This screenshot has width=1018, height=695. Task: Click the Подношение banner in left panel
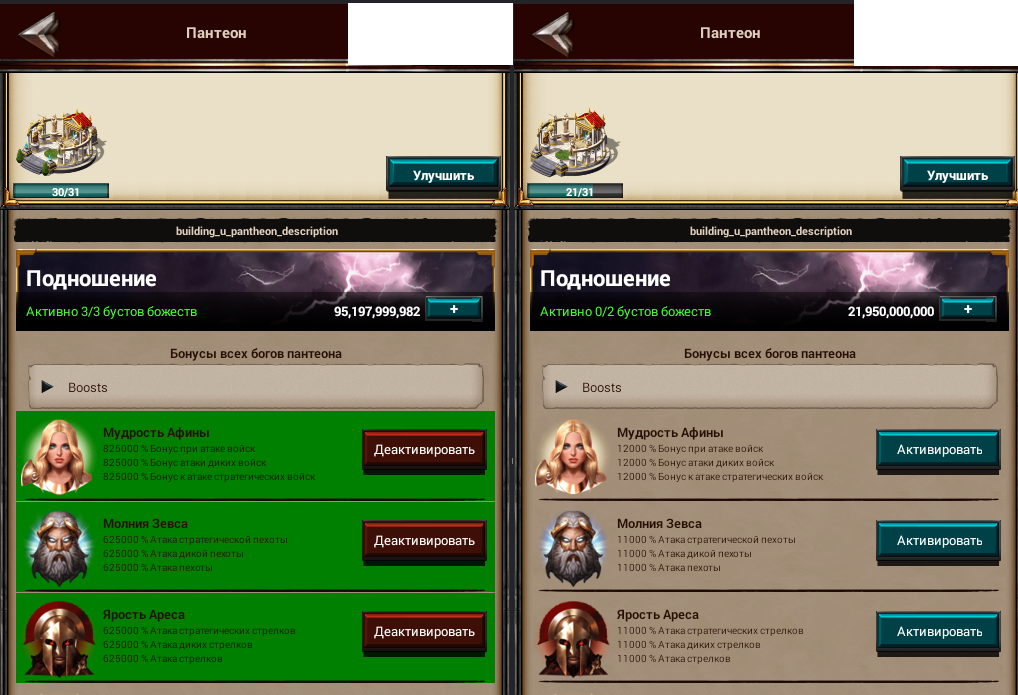[x=255, y=291]
